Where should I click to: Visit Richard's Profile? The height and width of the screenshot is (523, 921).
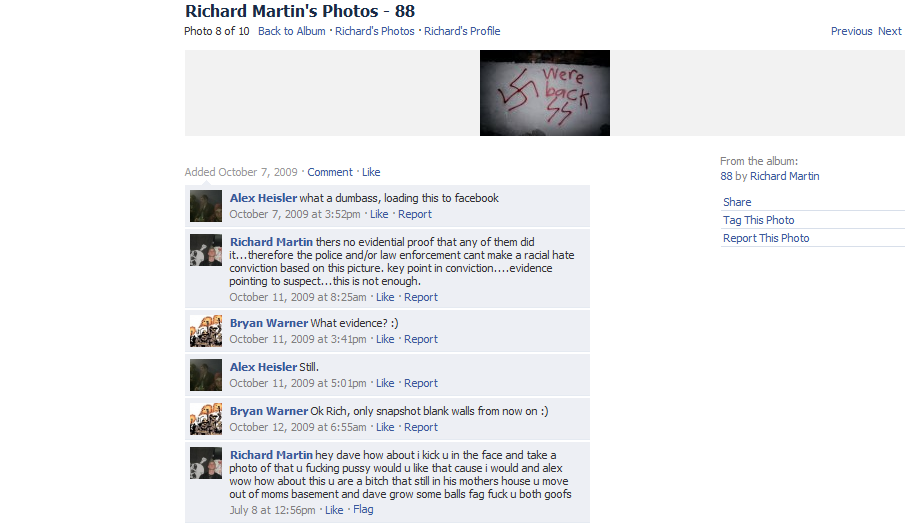pyautogui.click(x=462, y=31)
